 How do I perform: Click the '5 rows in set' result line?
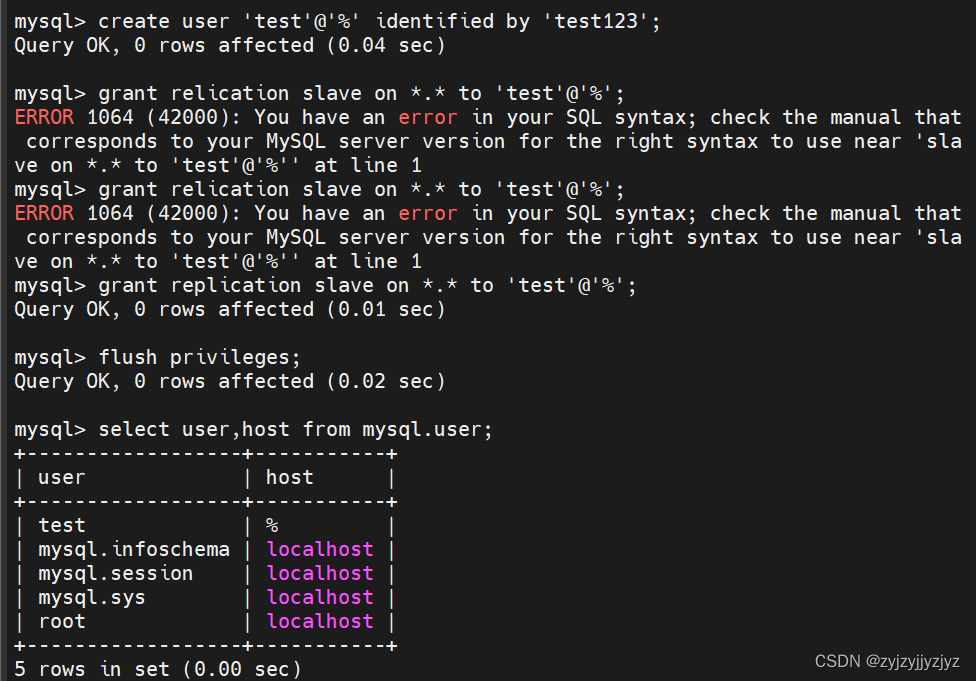coord(158,669)
